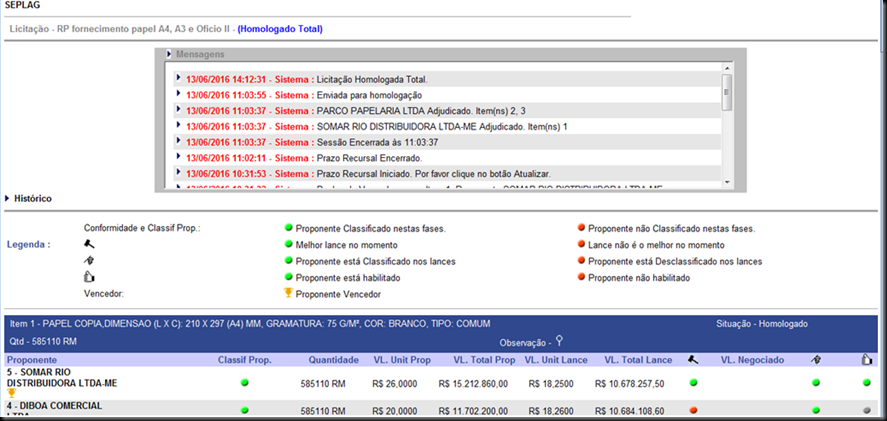
Task: Click the '(Homologado Total)' status link
Action: [x=280, y=29]
